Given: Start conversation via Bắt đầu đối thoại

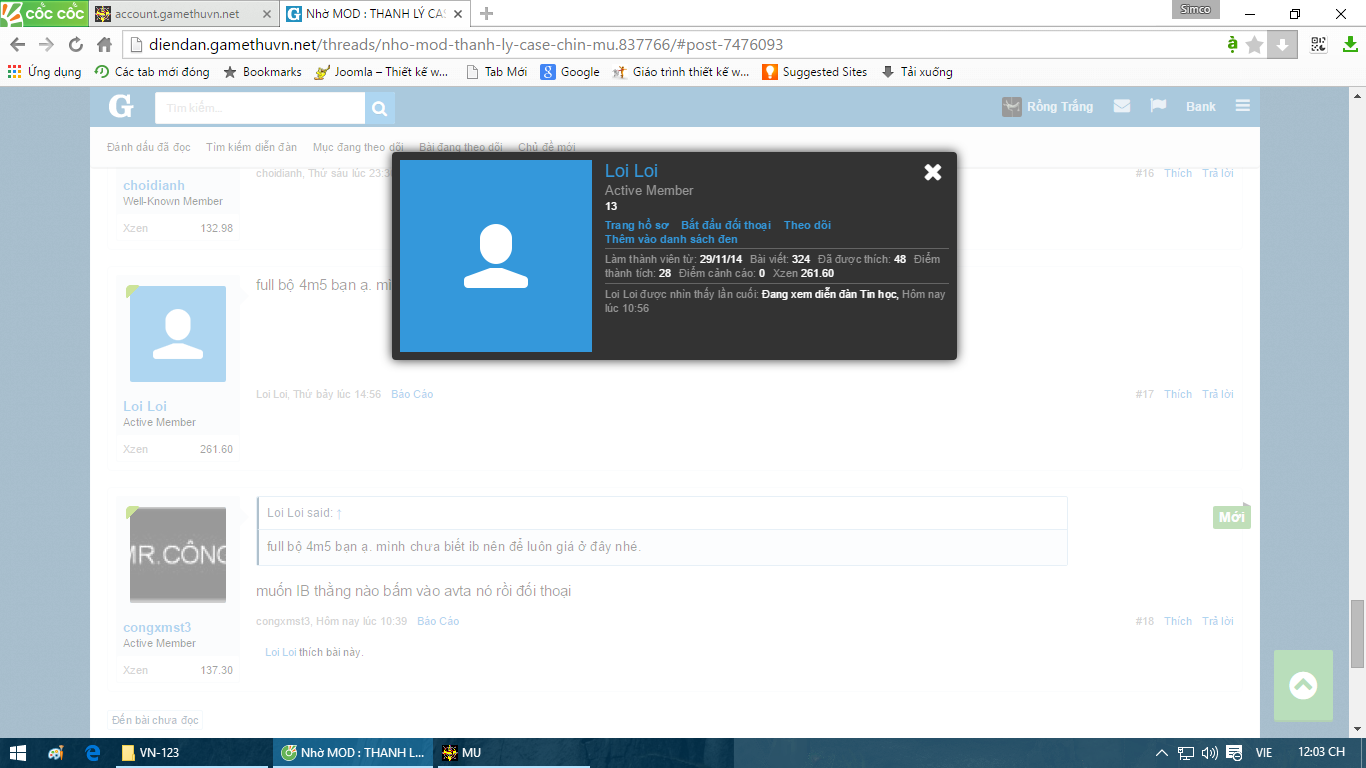Looking at the screenshot, I should 726,225.
